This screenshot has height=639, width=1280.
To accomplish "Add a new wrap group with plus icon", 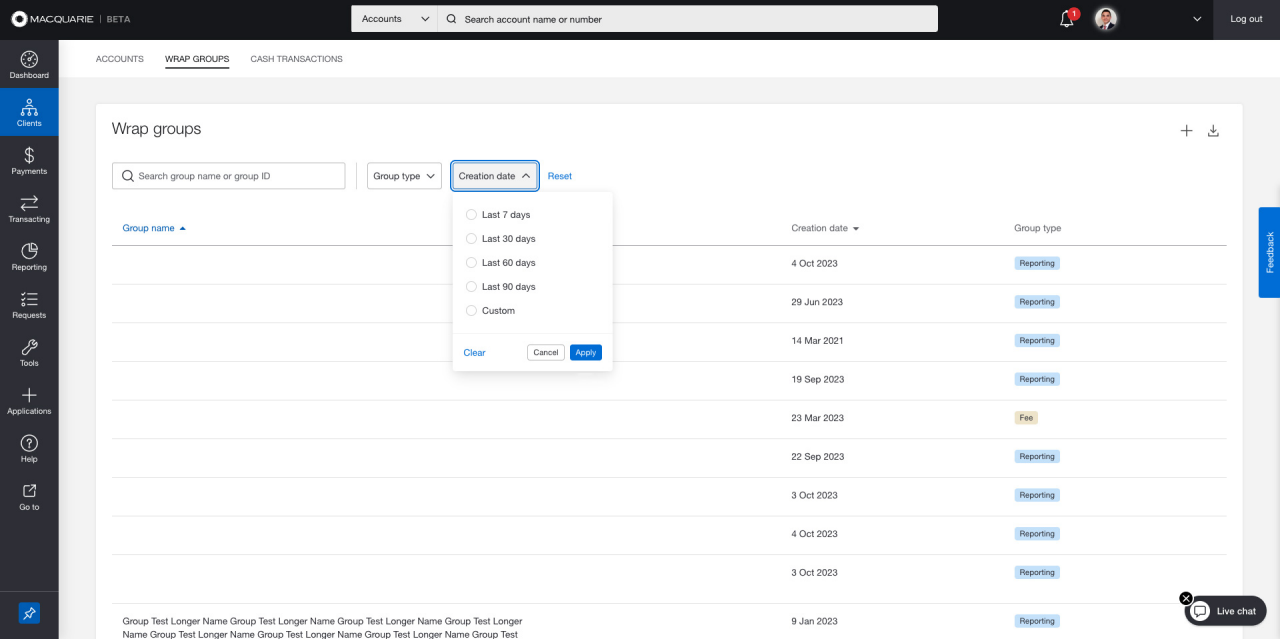I will [x=1186, y=131].
